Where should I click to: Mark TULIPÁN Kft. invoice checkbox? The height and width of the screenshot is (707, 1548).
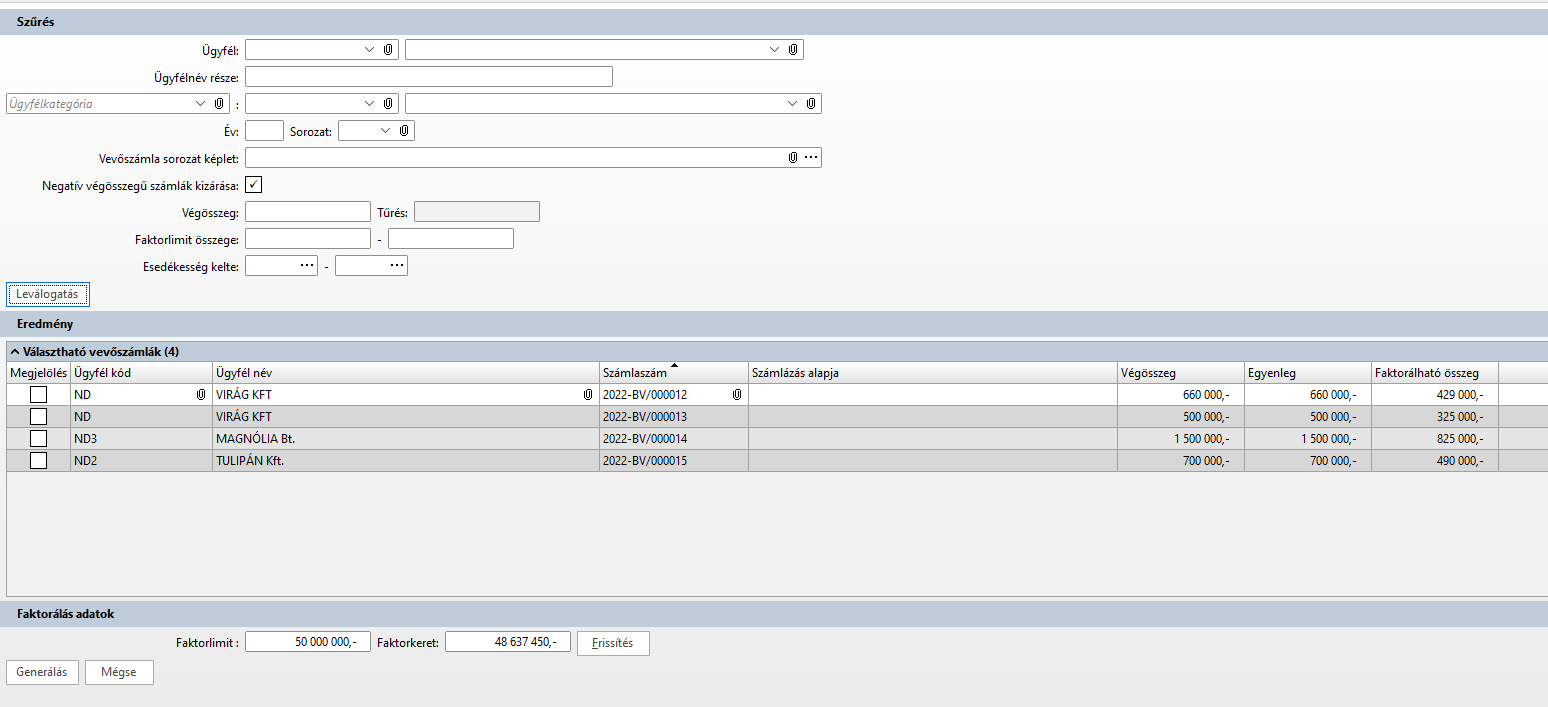[x=38, y=461]
